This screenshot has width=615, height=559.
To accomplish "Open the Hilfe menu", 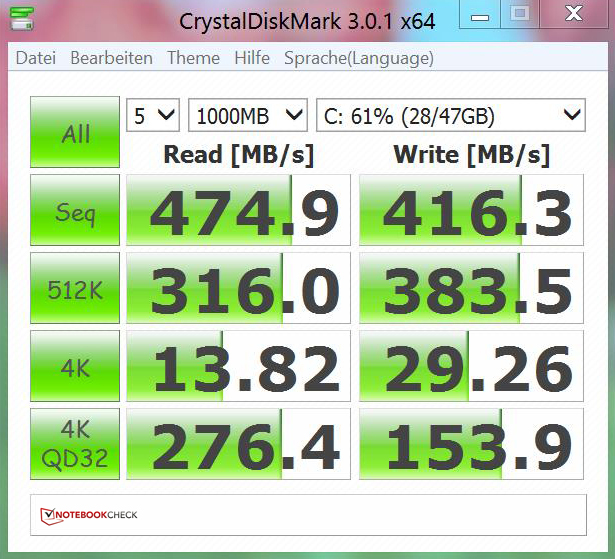I will [252, 58].
